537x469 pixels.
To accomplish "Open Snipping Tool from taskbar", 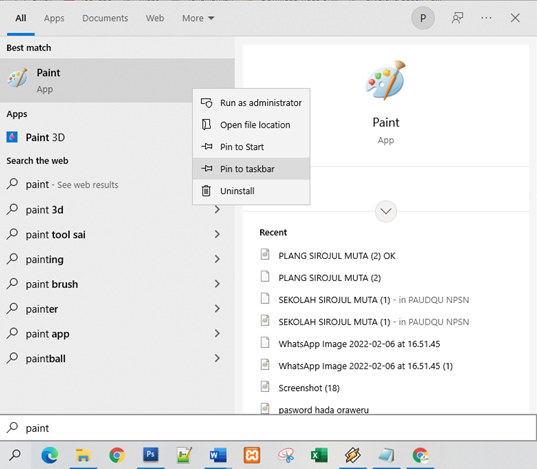I will point(286,455).
